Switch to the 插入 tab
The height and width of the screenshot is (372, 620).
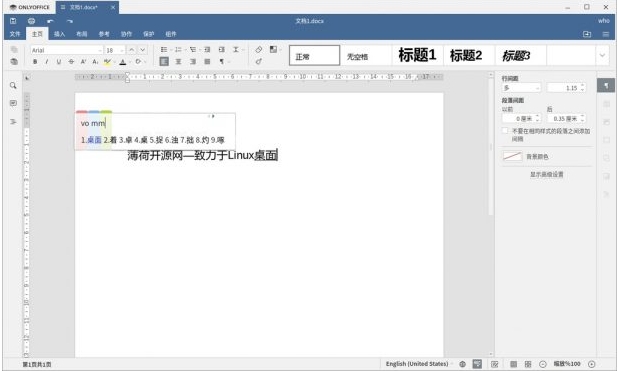click(x=59, y=34)
